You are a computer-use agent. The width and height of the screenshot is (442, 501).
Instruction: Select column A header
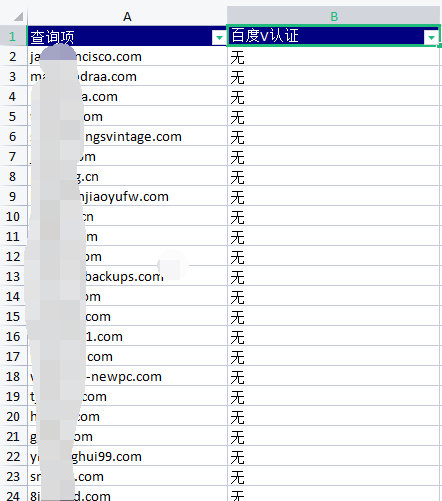[x=127, y=16]
